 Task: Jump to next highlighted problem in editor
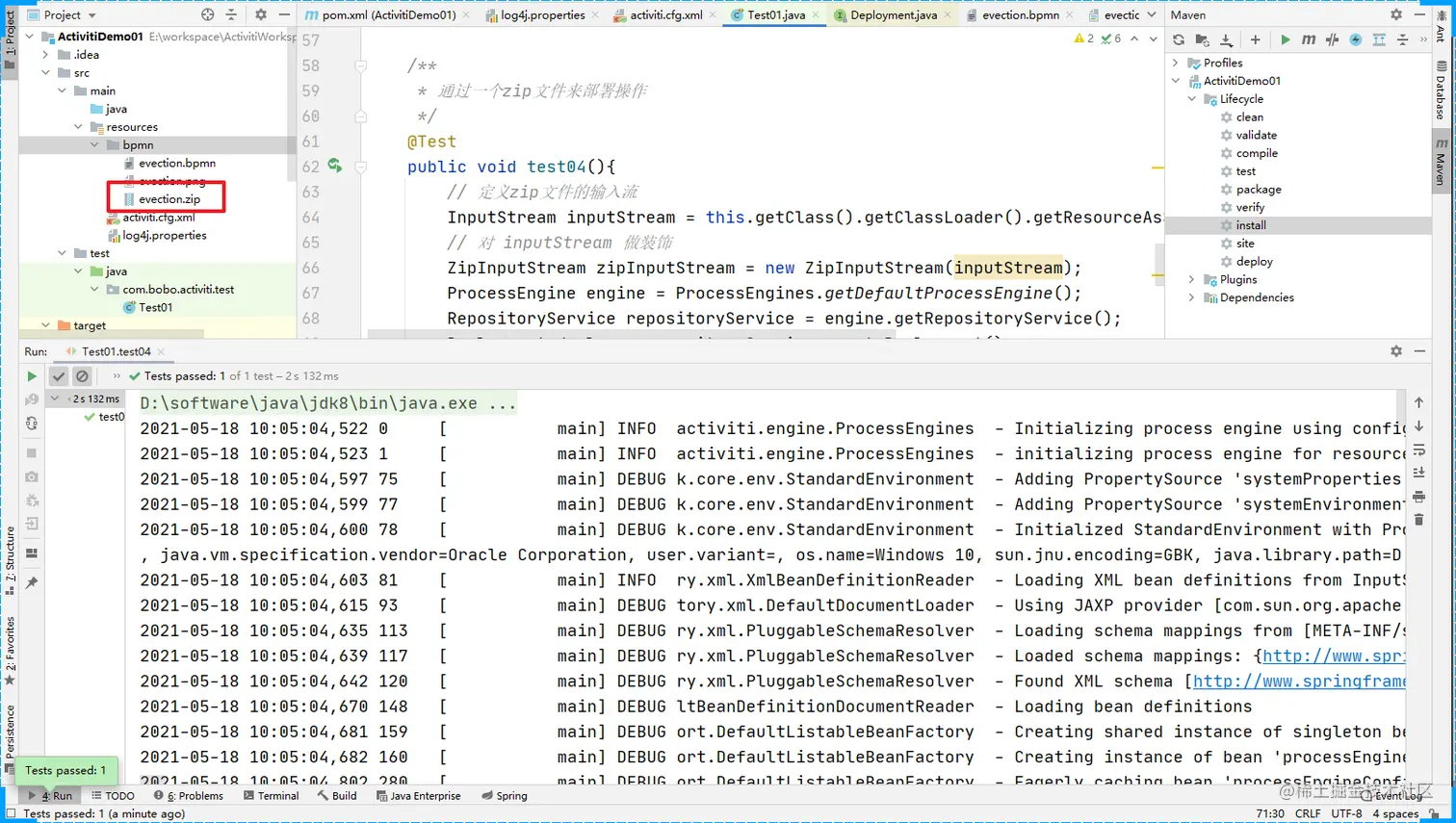(x=1153, y=39)
